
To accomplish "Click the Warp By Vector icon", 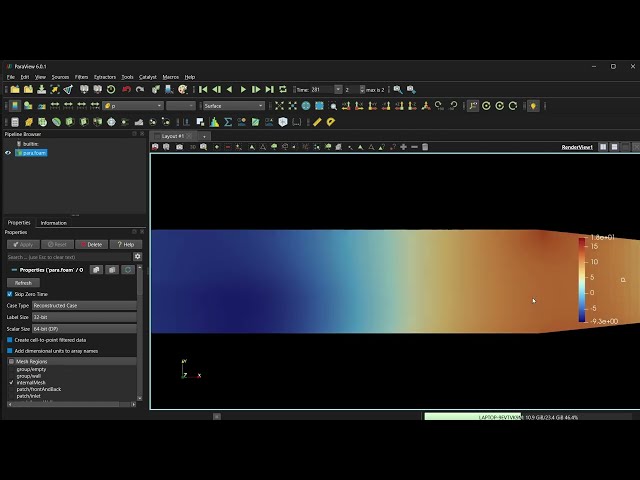I will (139, 122).
